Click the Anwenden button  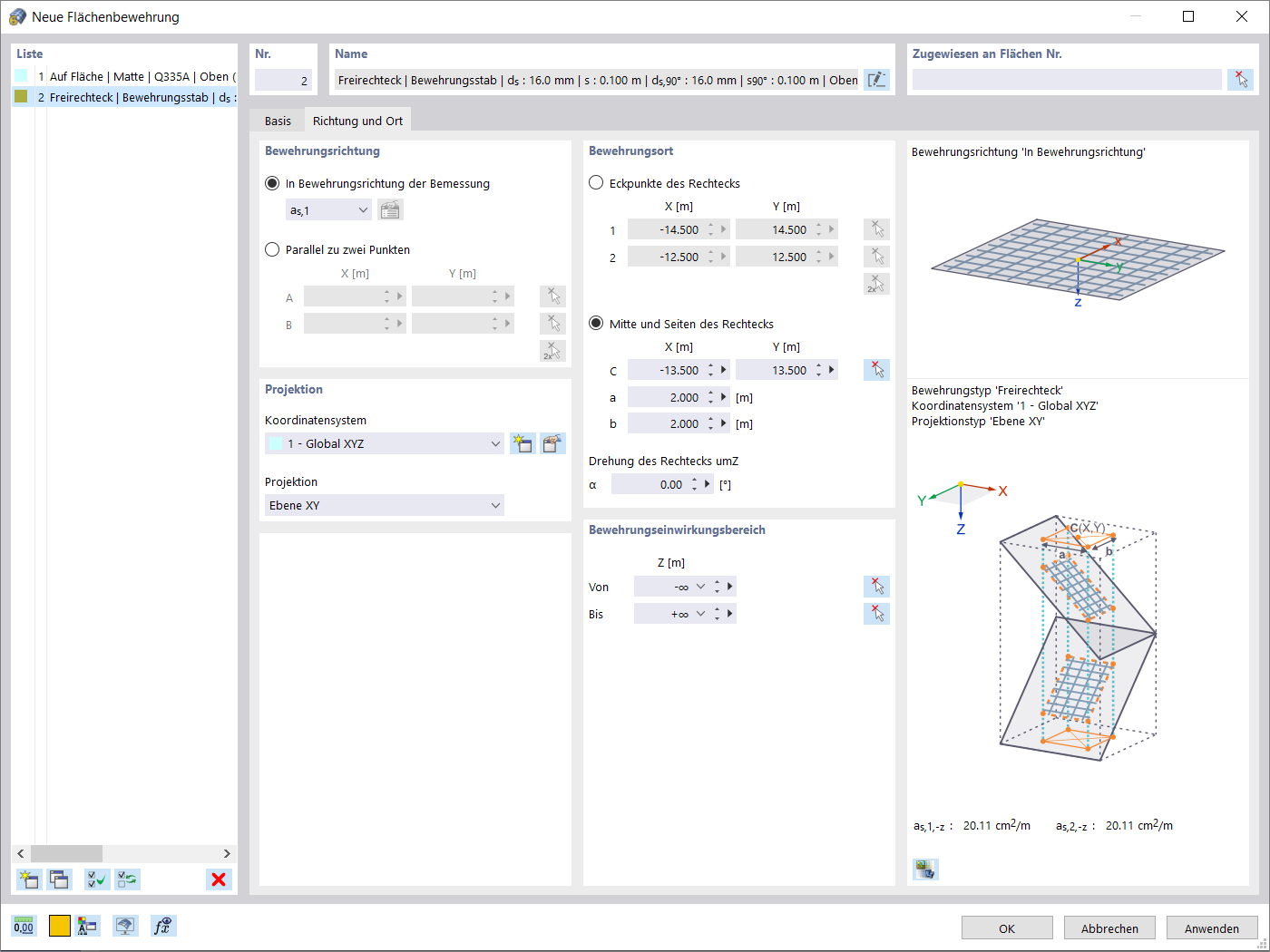[x=1212, y=928]
